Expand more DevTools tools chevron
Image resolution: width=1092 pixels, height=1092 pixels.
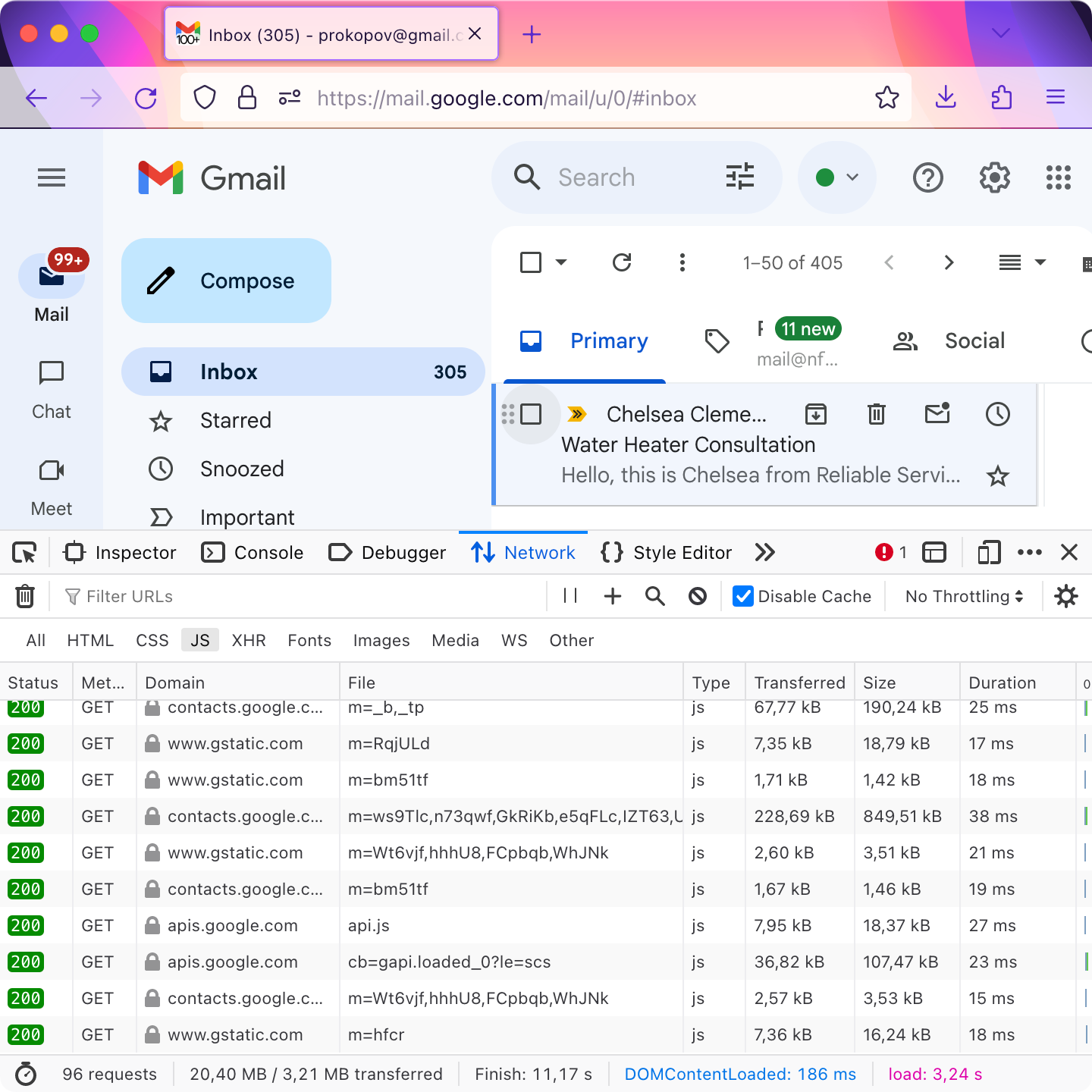[765, 553]
